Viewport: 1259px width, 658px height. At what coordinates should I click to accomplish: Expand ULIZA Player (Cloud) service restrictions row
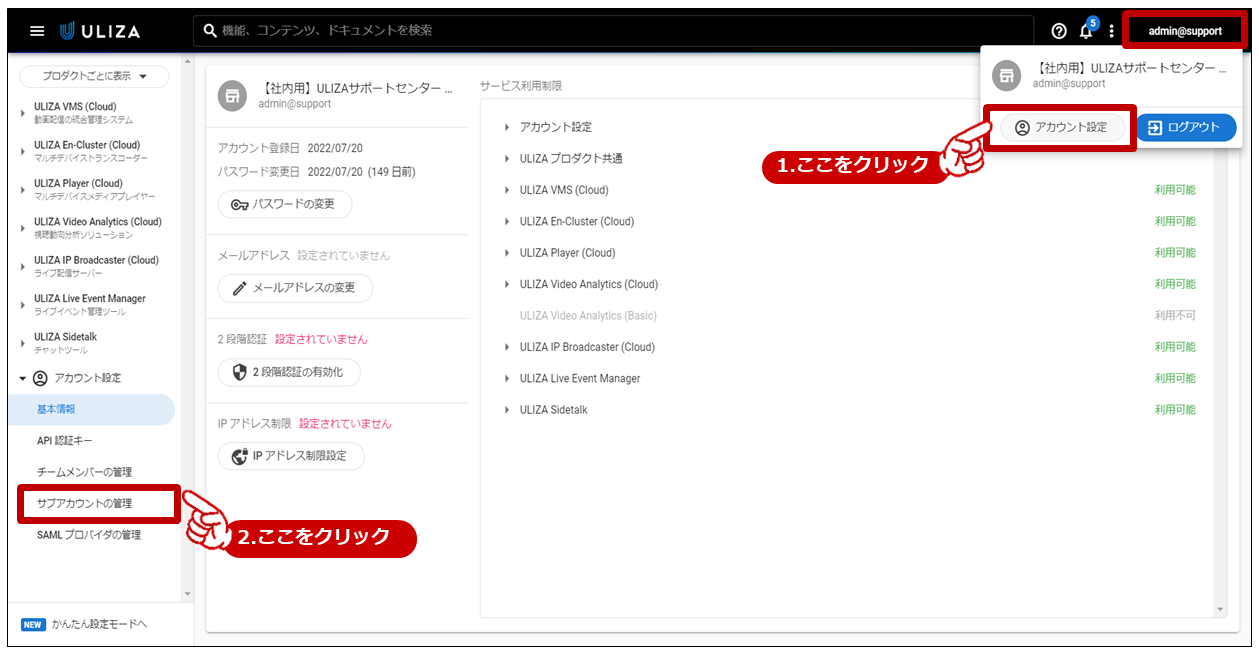tap(507, 253)
